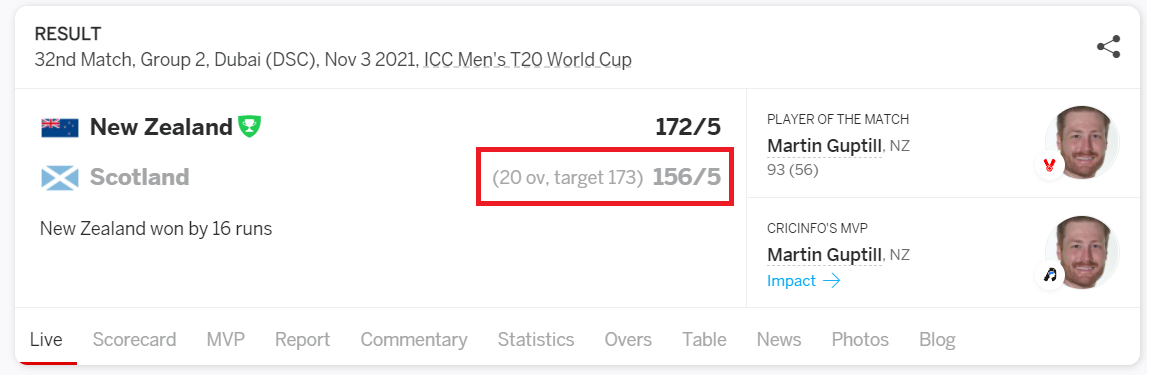The width and height of the screenshot is (1149, 378).
Task: Click Scotland's 156/5 score
Action: pos(687,177)
